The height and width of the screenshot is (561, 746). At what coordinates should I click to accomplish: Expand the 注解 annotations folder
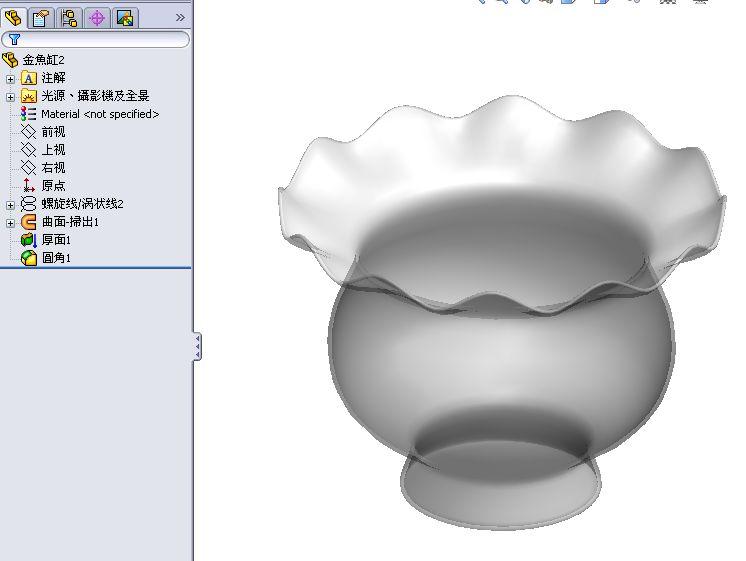[x=10, y=79]
